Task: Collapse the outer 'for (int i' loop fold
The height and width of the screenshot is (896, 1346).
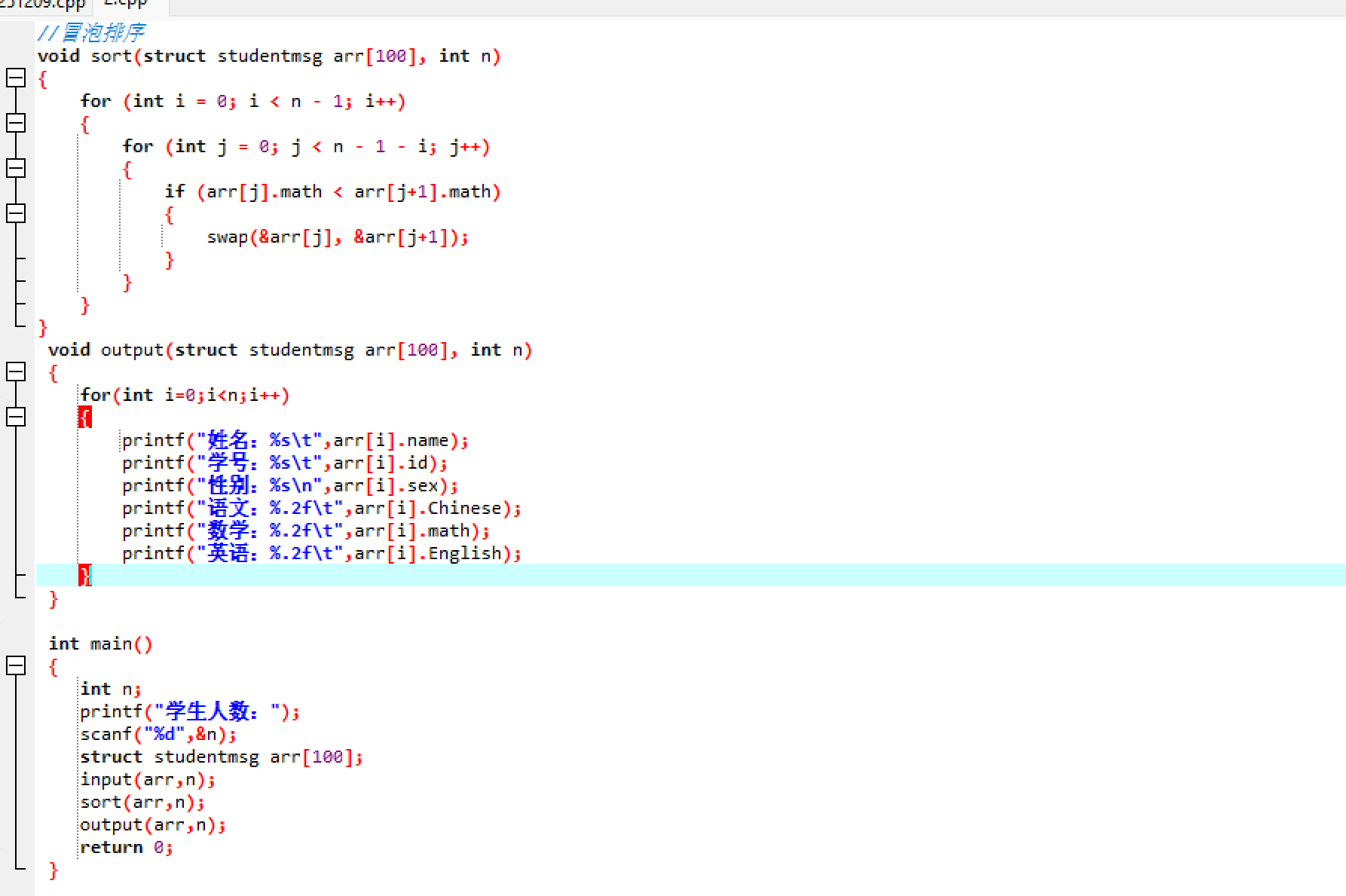Action: [x=16, y=124]
